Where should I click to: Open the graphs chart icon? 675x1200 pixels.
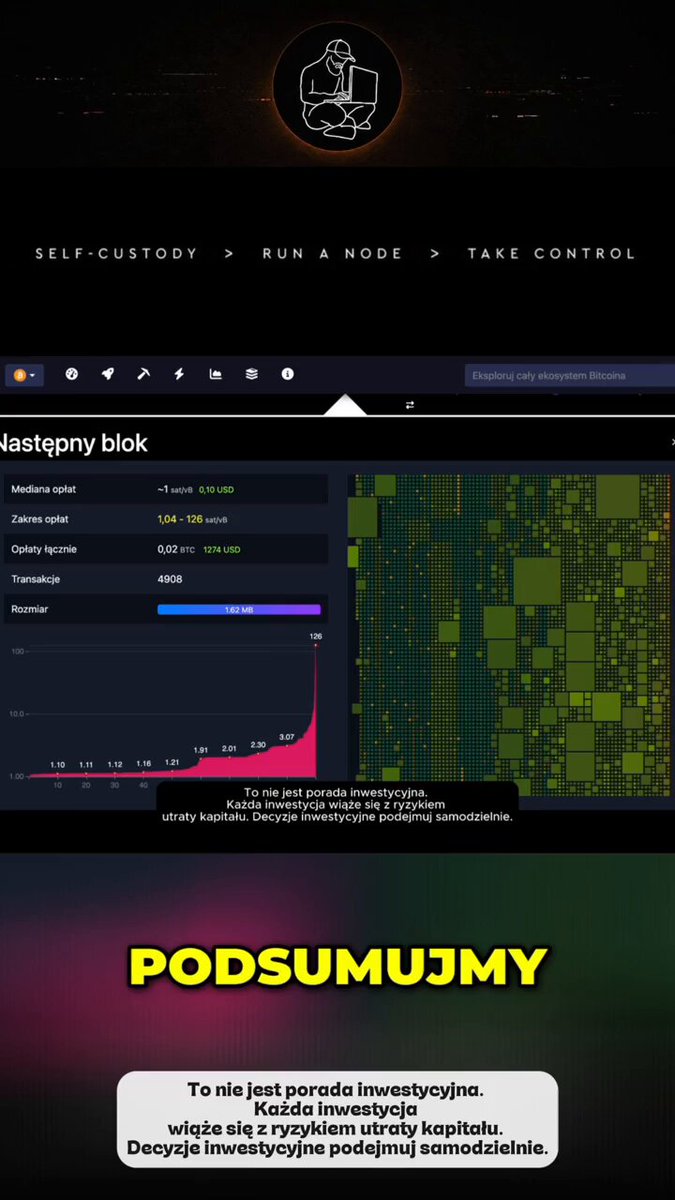coord(215,374)
